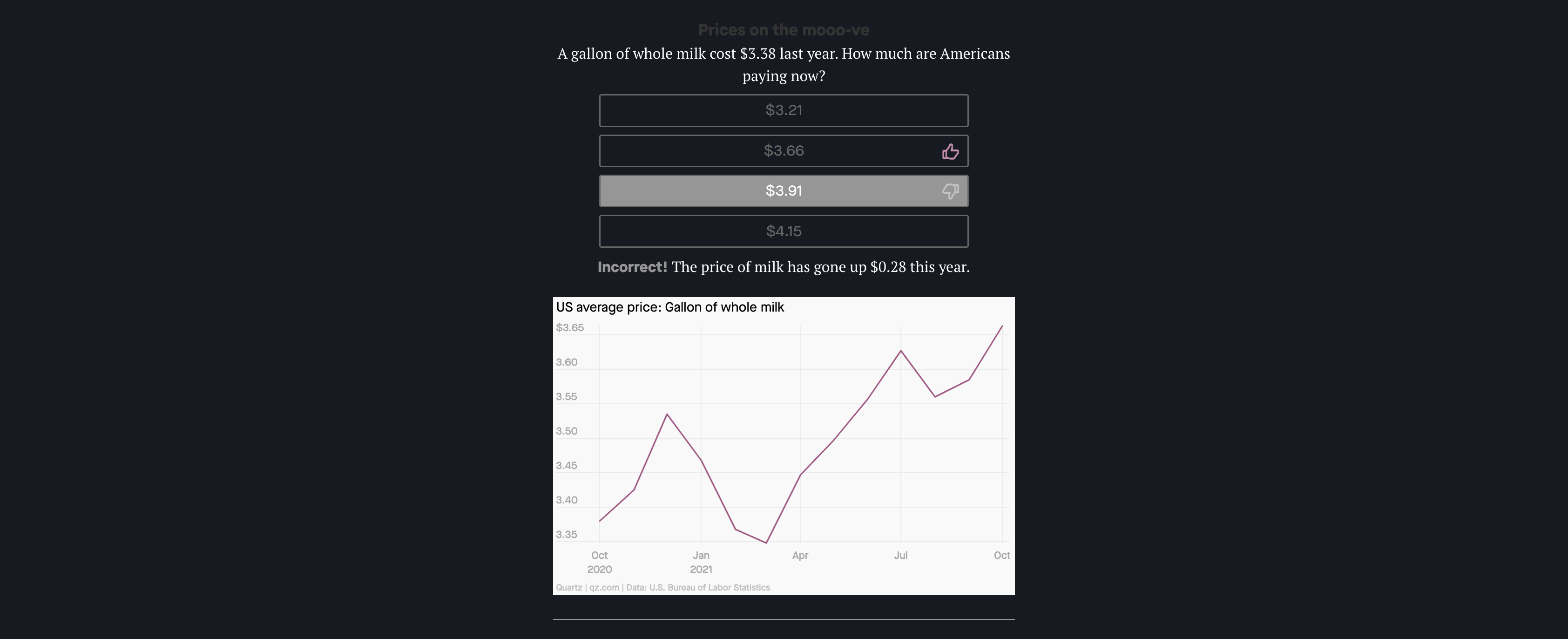
Task: Click the milk price quiz question text
Action: pos(784,65)
